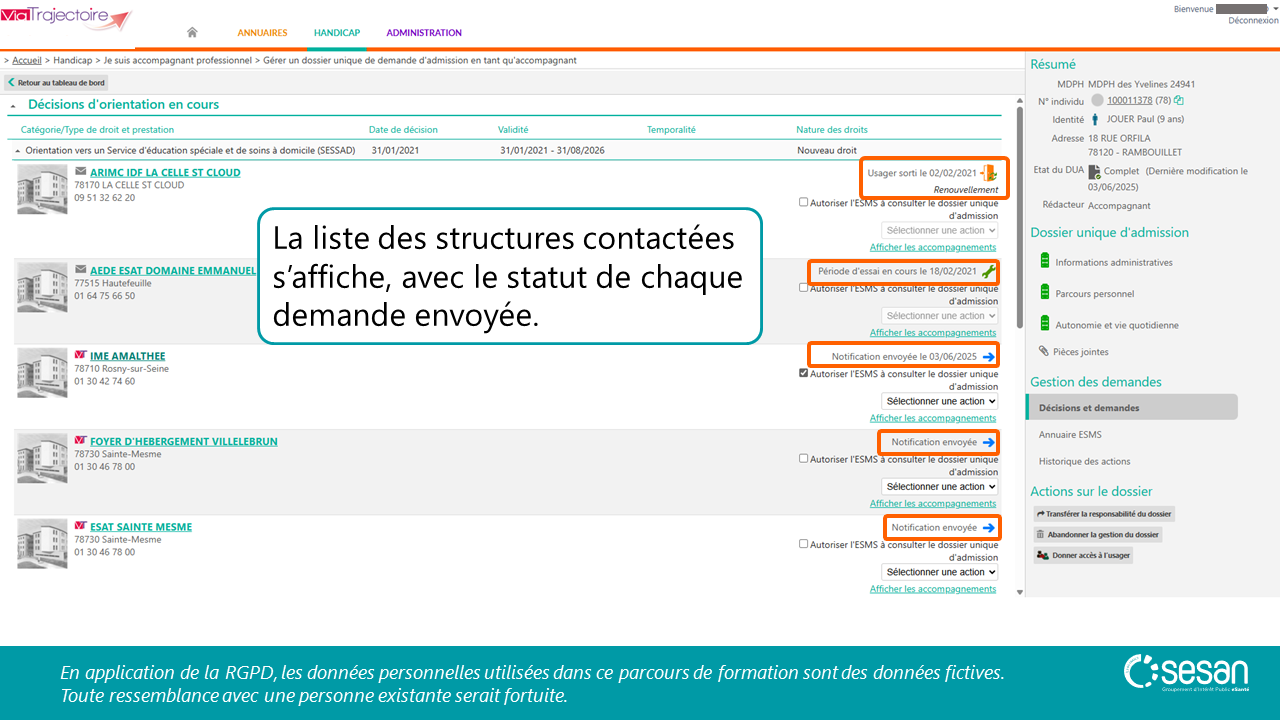Open the ESAT SAINTE MESME link
Viewport: 1280px width, 720px height.
point(141,527)
